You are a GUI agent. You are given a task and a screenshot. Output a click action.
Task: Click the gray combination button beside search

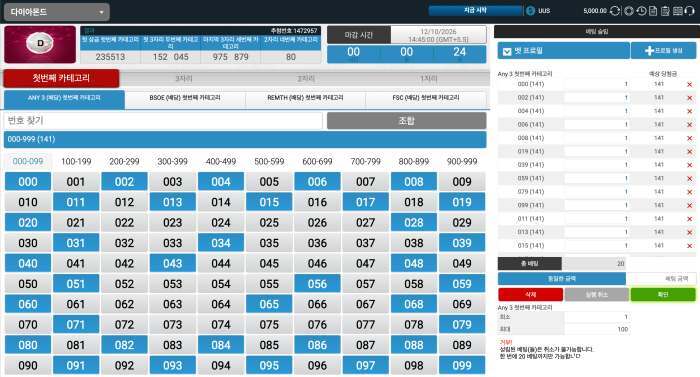pyautogui.click(x=406, y=121)
